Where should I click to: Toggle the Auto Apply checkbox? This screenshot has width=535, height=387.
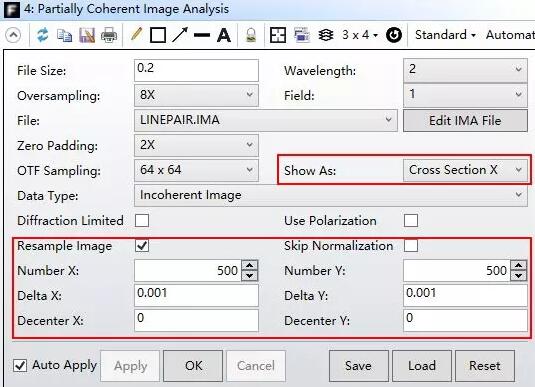[20, 366]
